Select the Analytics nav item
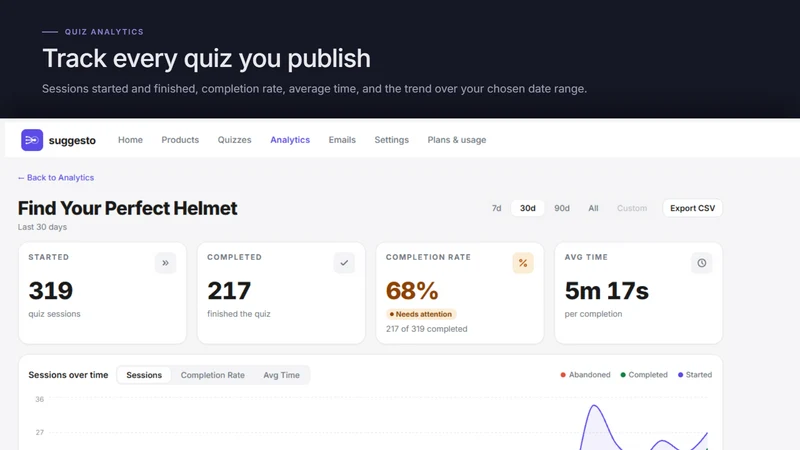 [x=290, y=140]
